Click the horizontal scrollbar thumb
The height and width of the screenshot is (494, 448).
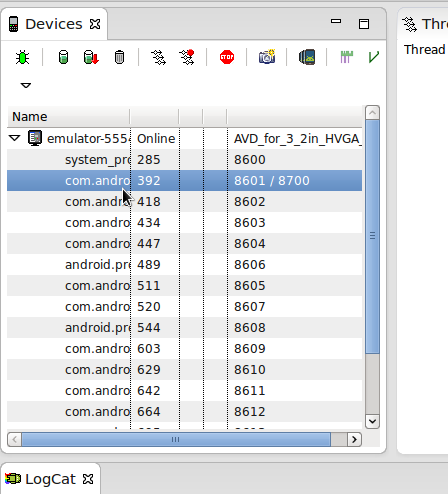[x=176, y=440]
